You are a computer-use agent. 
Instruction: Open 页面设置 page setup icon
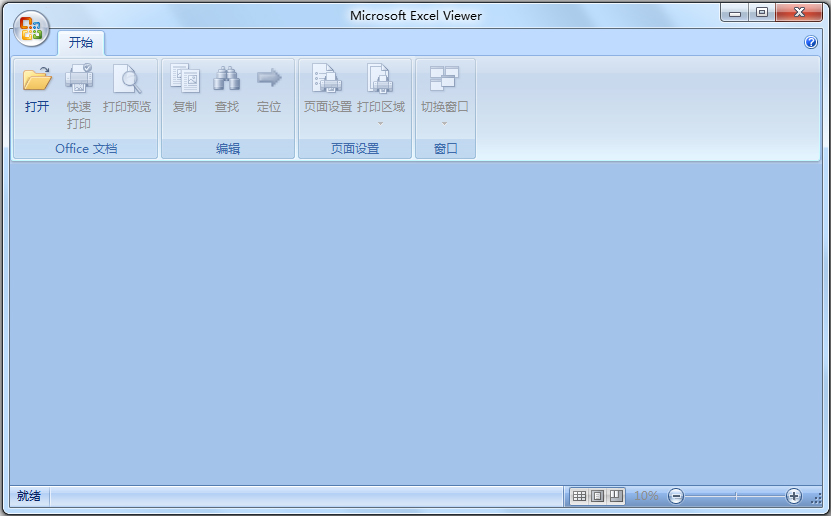pyautogui.click(x=327, y=78)
